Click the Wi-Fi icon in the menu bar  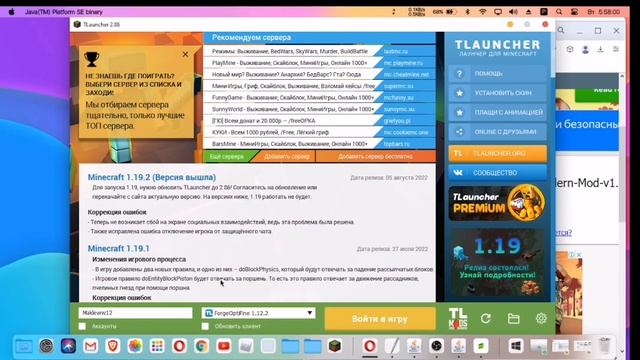point(482,12)
